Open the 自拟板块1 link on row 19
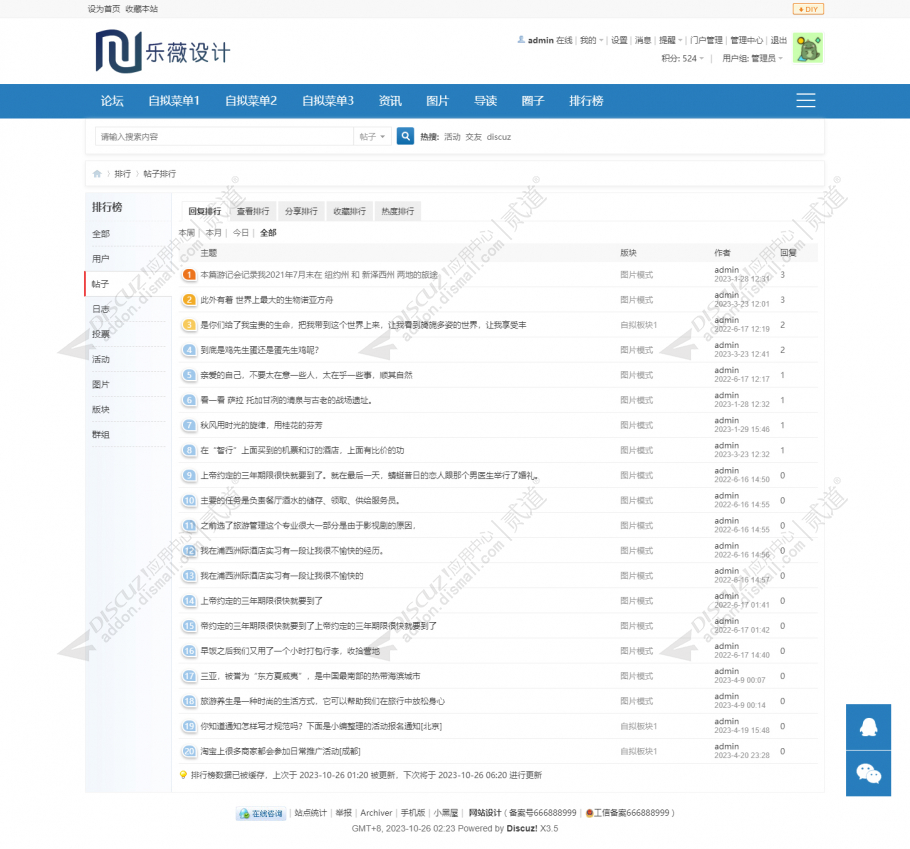This screenshot has width=910, height=849. pyautogui.click(x=638, y=726)
